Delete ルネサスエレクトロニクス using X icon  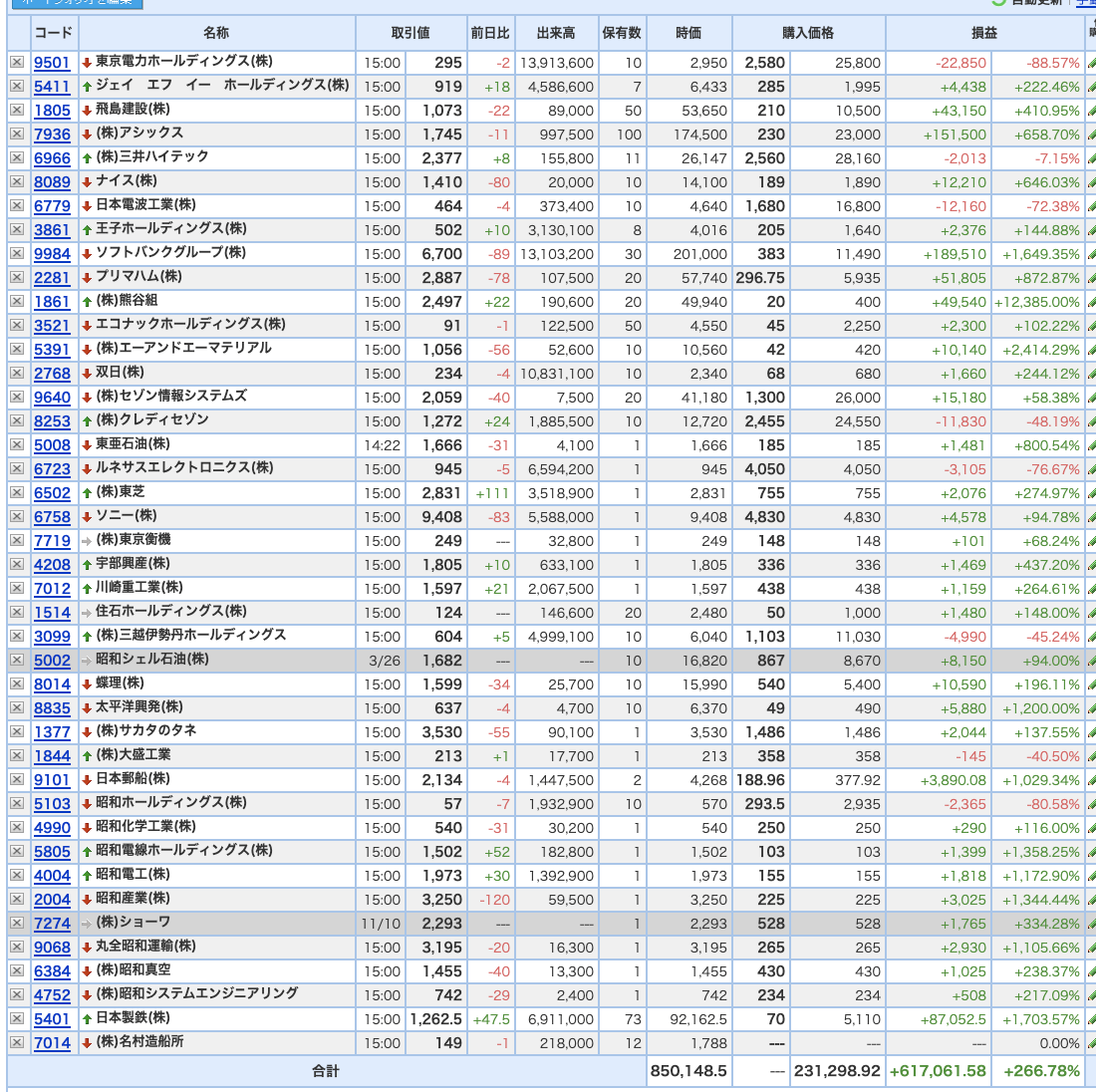point(17,468)
